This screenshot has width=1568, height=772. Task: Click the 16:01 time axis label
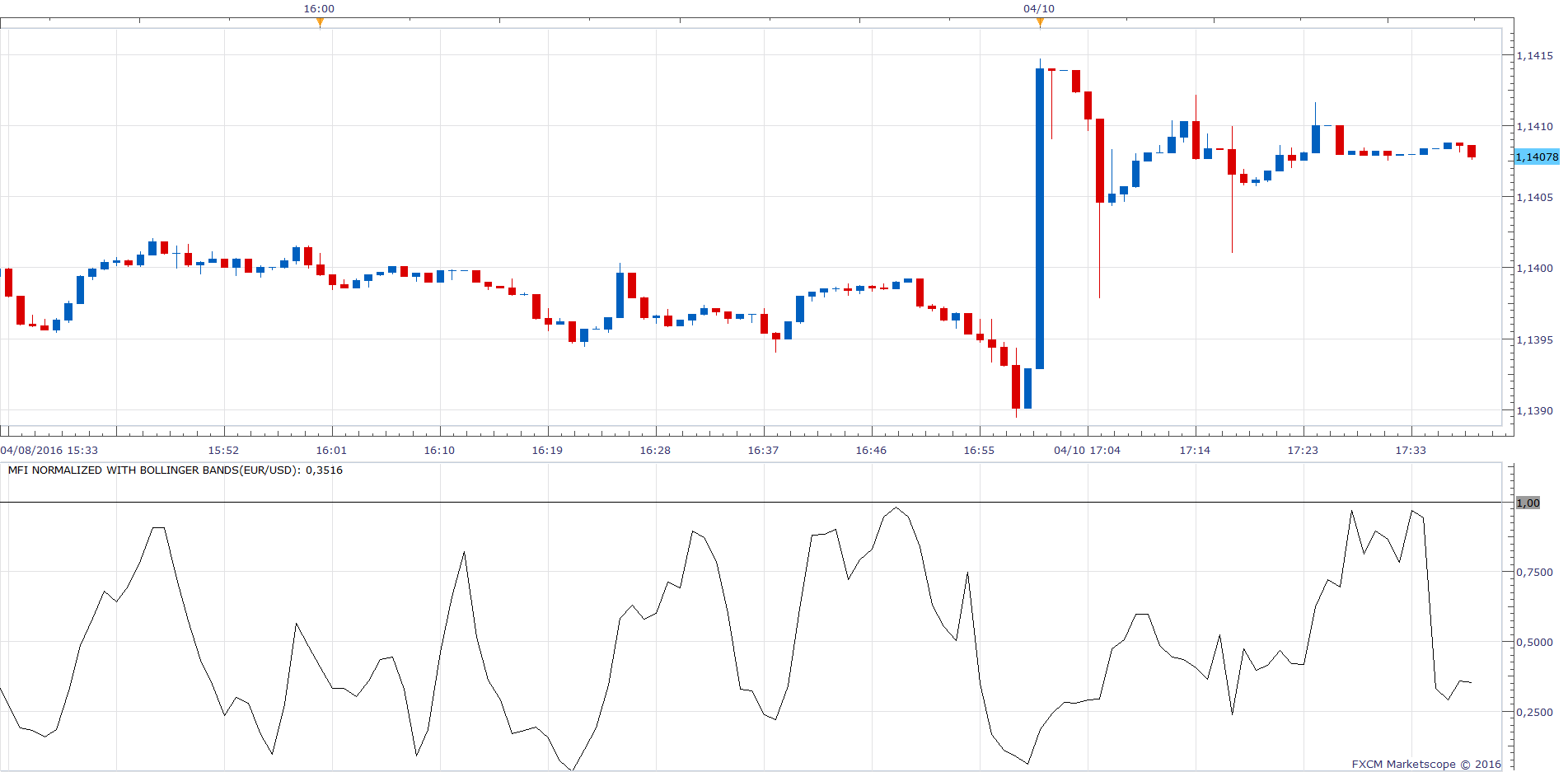click(x=331, y=451)
